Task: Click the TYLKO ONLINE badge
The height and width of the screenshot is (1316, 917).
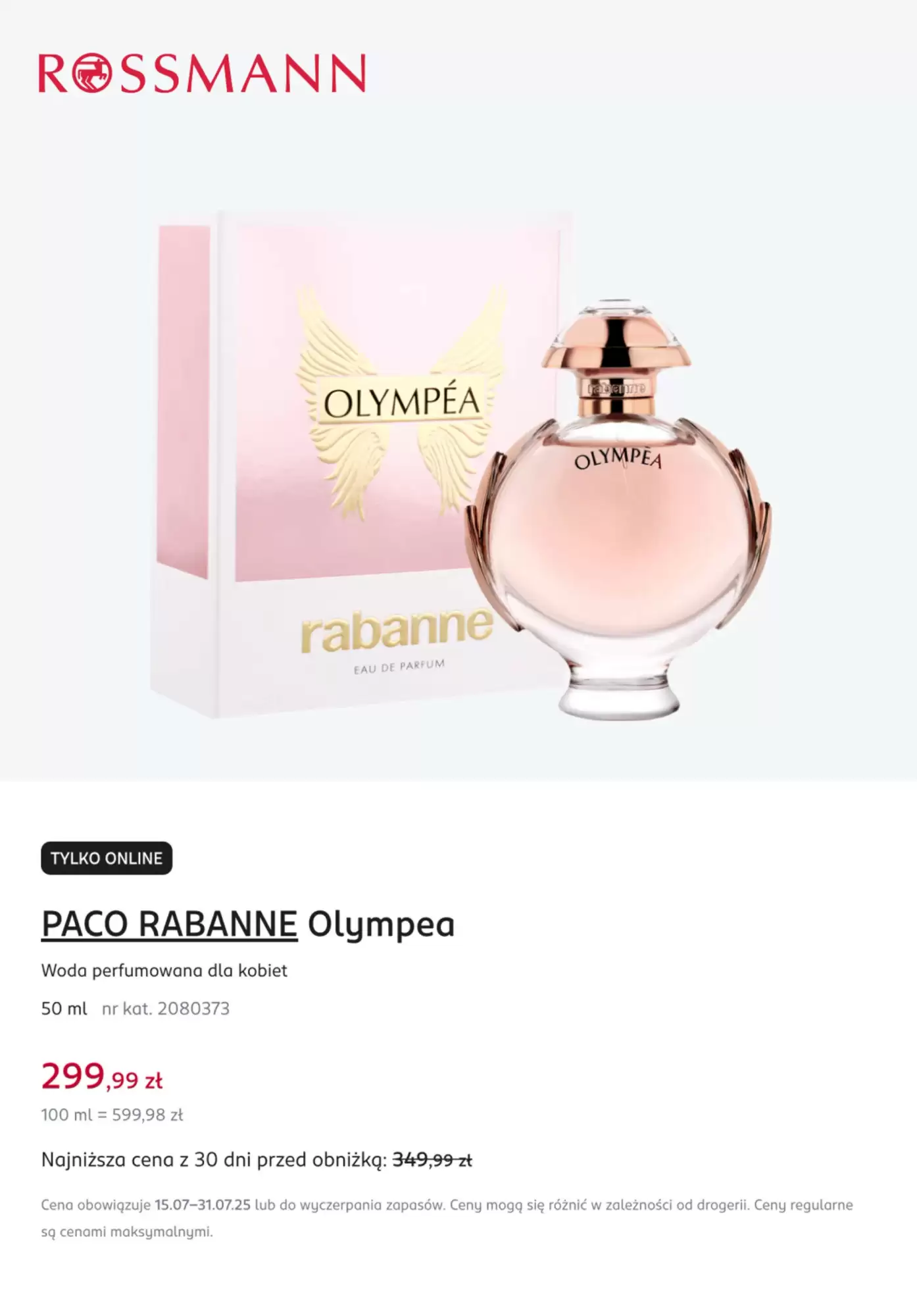Action: [107, 858]
